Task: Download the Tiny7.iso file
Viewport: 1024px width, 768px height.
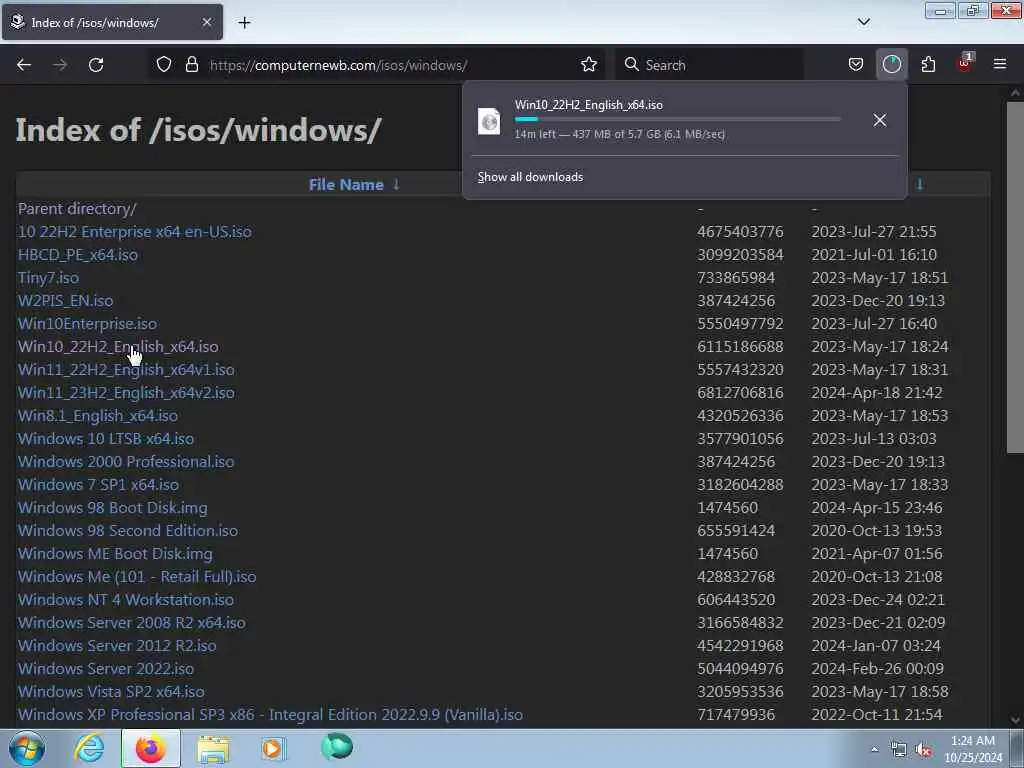Action: click(x=48, y=278)
